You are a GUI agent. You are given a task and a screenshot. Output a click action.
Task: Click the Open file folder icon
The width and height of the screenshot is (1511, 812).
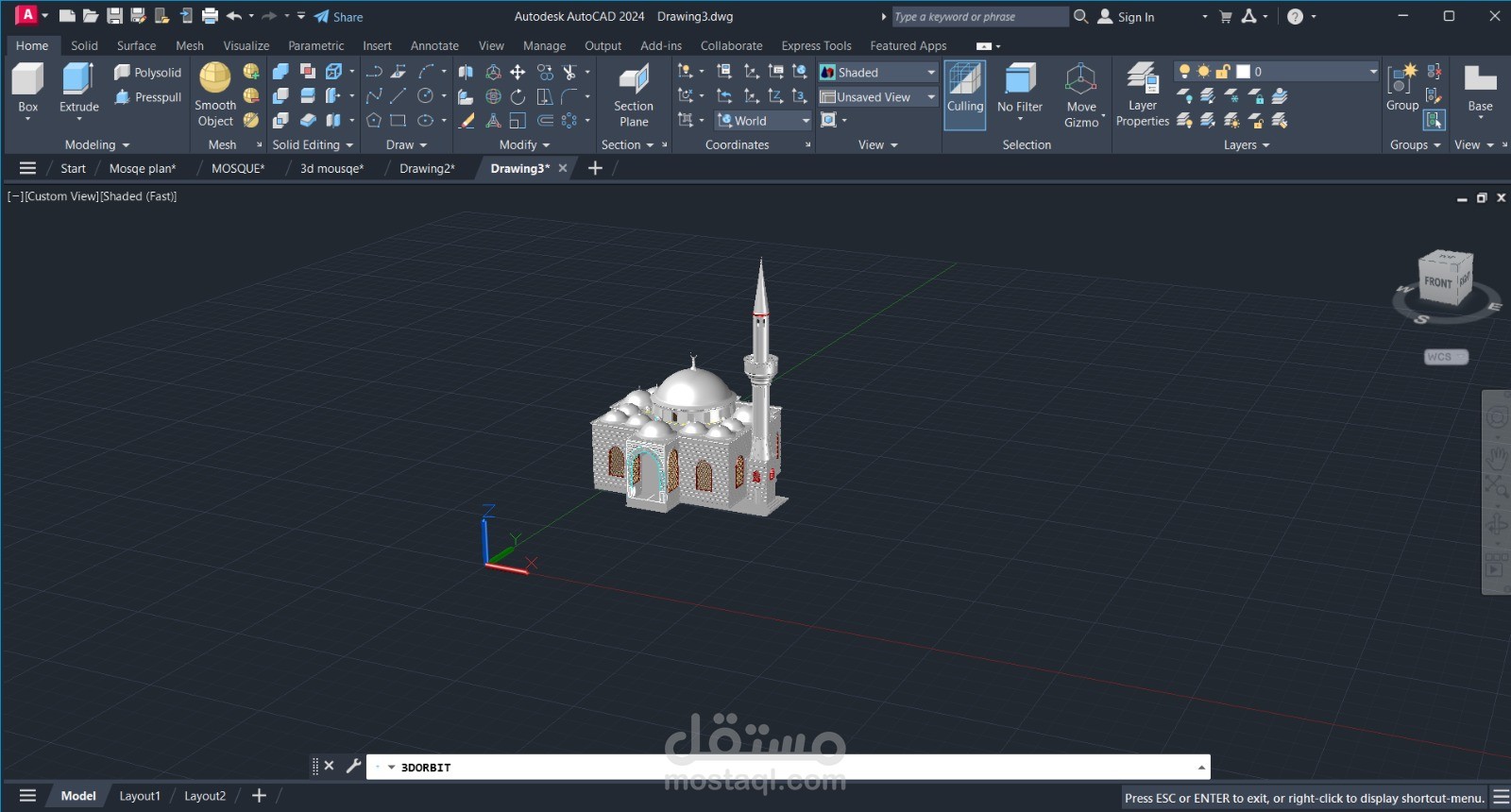click(x=91, y=16)
